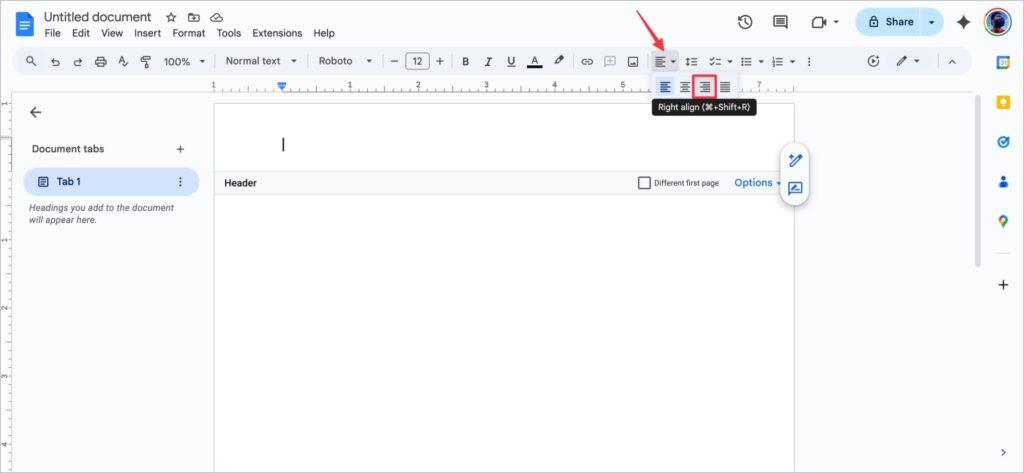Toggle underline formatting

click(511, 61)
